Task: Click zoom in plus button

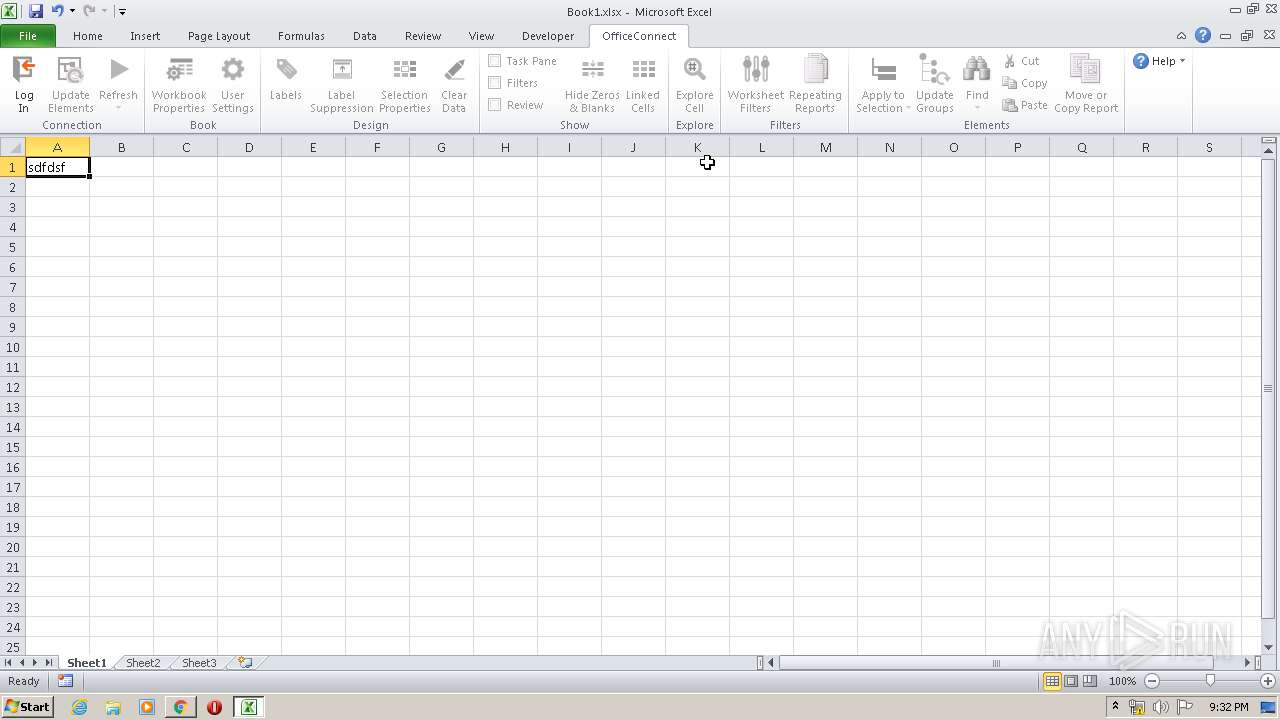Action: pyautogui.click(x=1268, y=681)
